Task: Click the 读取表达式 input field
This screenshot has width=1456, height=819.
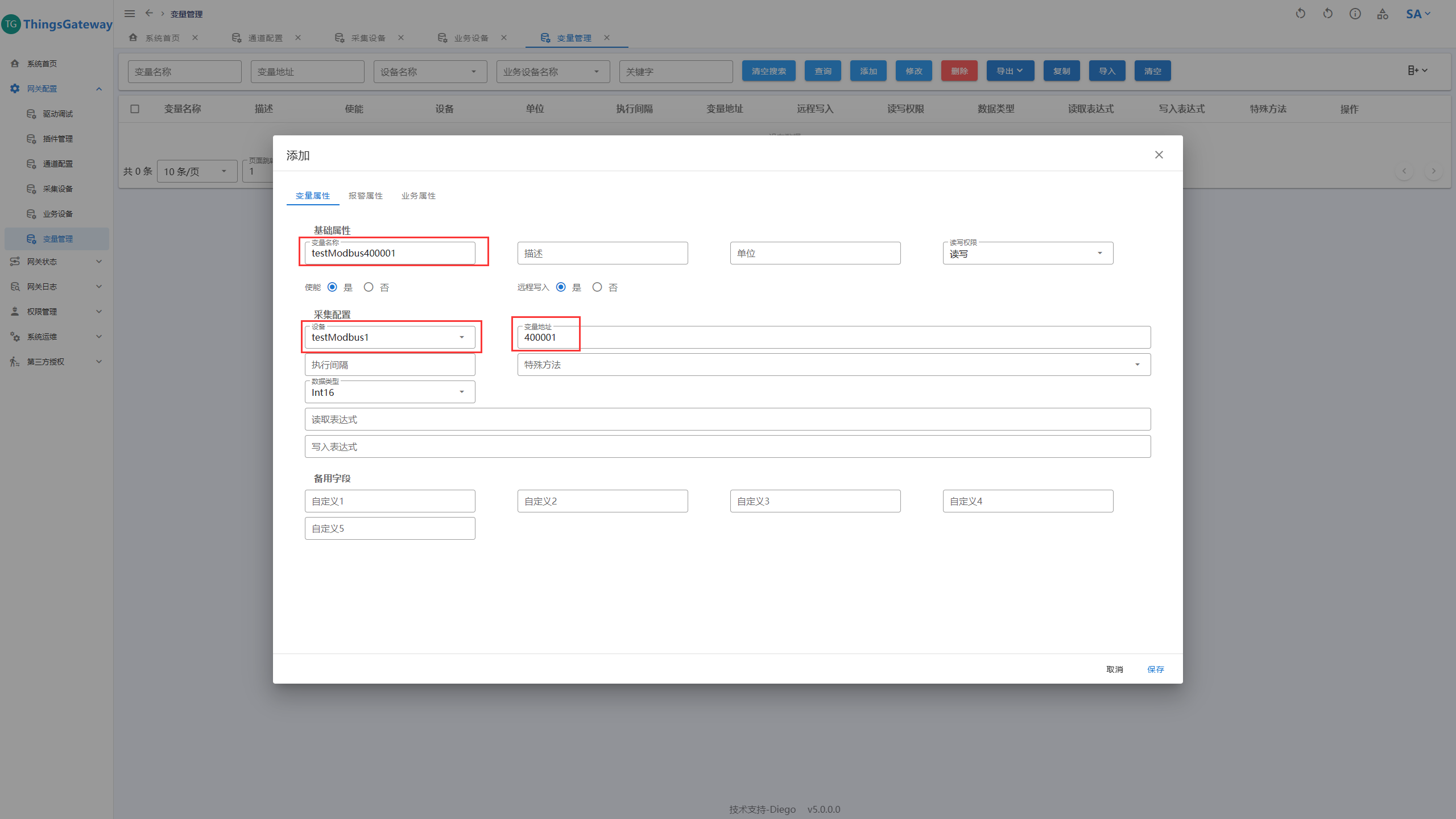Action: click(727, 419)
